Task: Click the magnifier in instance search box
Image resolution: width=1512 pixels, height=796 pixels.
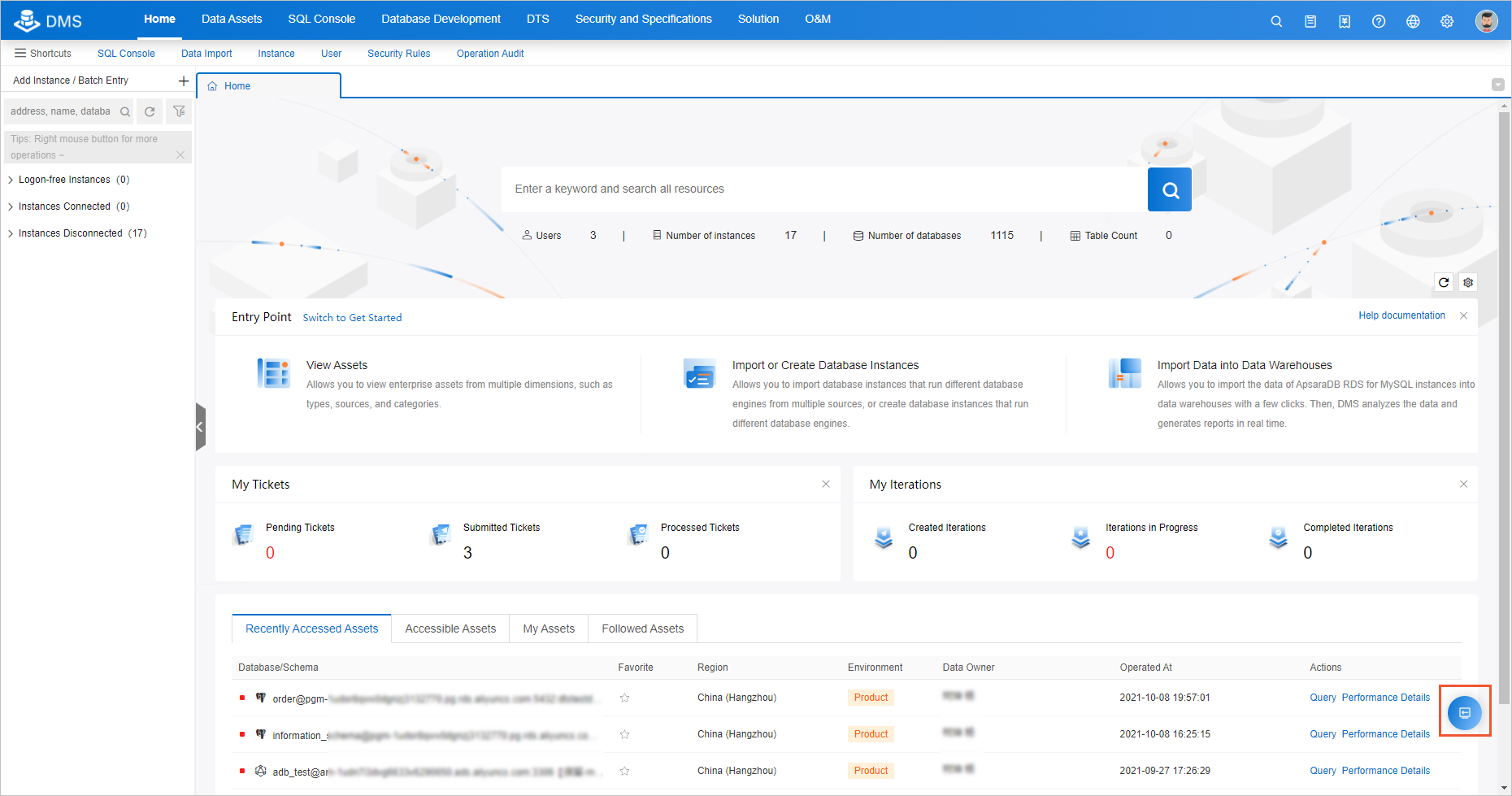Action: pyautogui.click(x=125, y=111)
